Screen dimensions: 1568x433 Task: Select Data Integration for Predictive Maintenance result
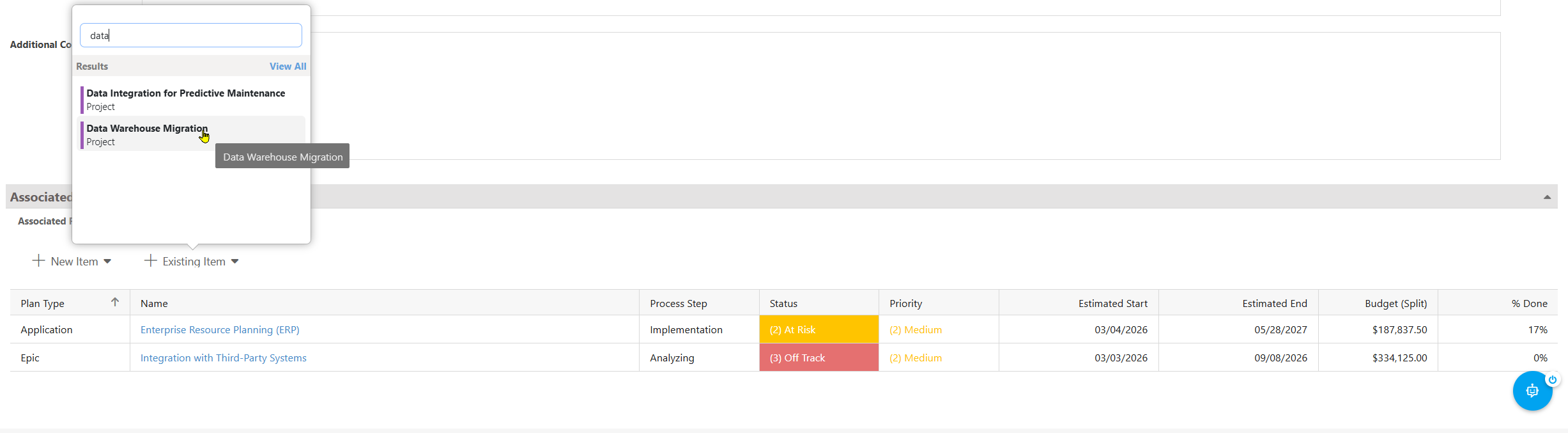pos(191,99)
